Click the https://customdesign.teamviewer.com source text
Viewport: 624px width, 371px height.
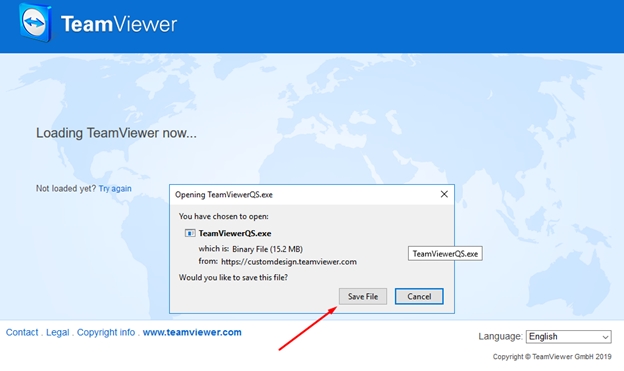(x=289, y=262)
